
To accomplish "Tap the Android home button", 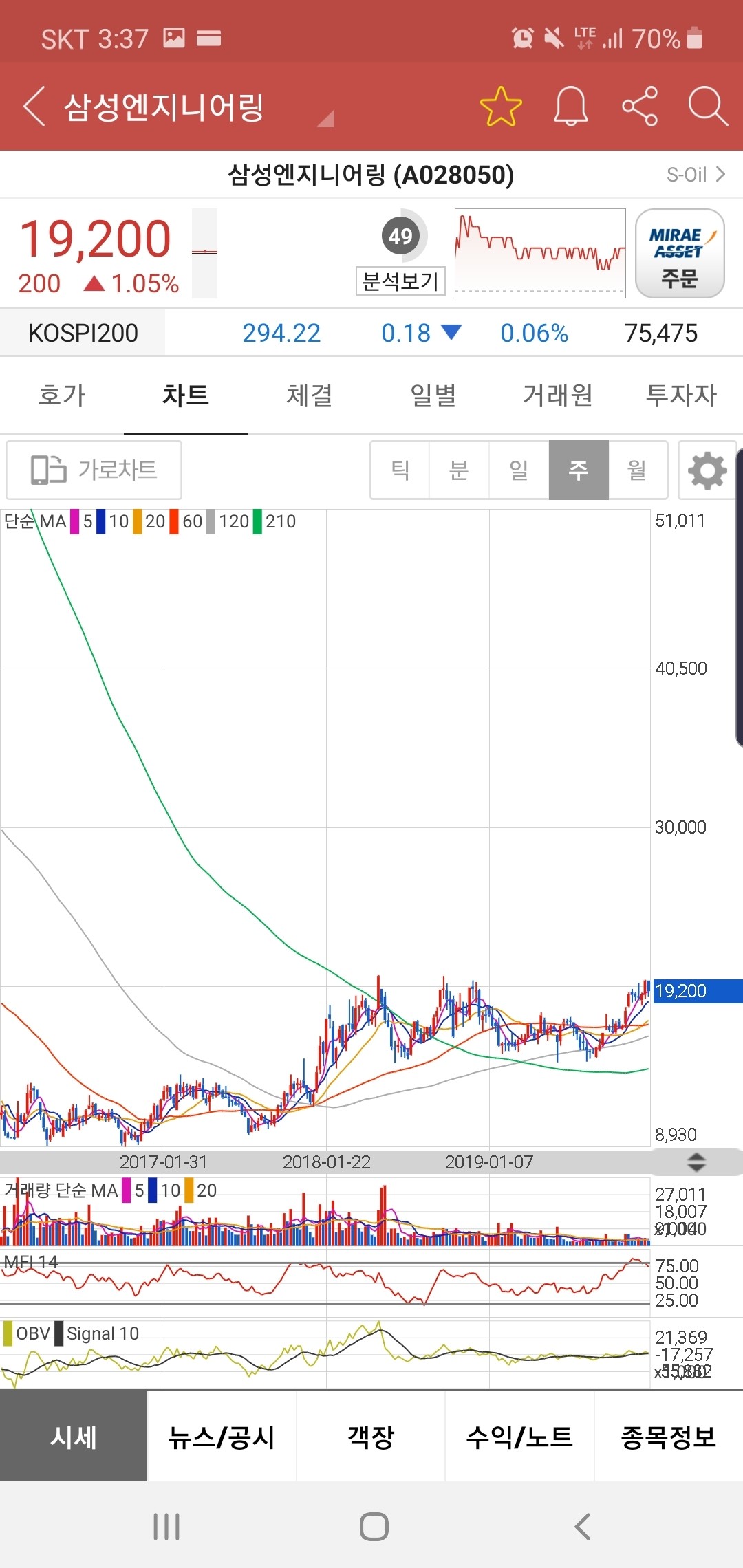I will [x=374, y=1527].
